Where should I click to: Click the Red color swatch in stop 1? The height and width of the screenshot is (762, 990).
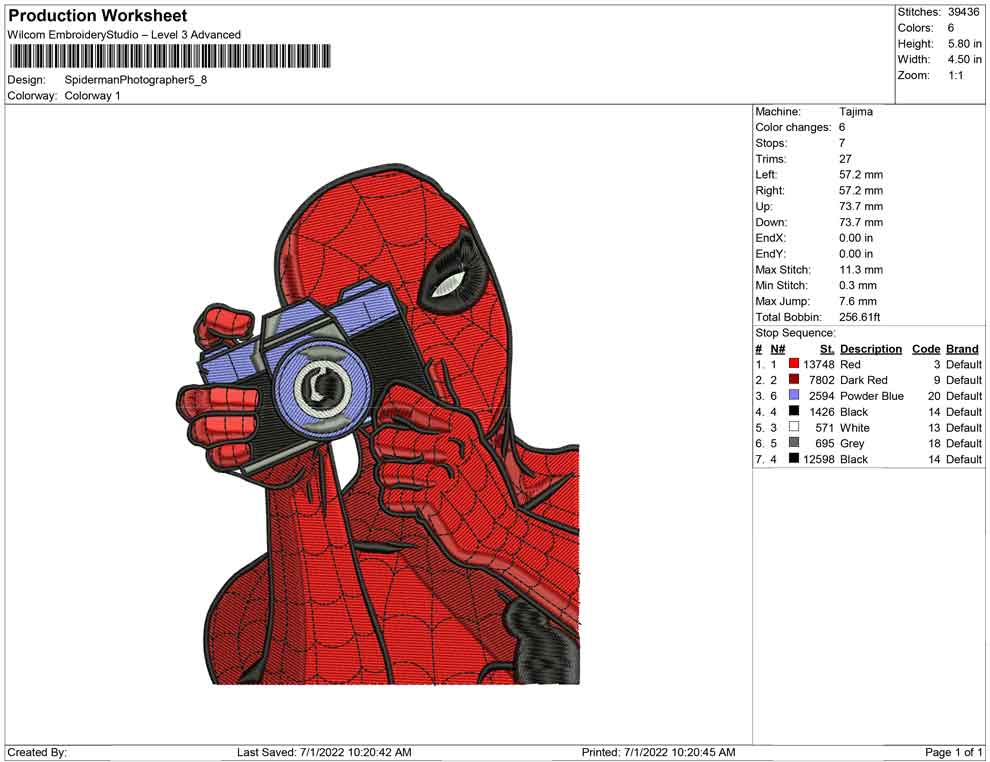794,364
